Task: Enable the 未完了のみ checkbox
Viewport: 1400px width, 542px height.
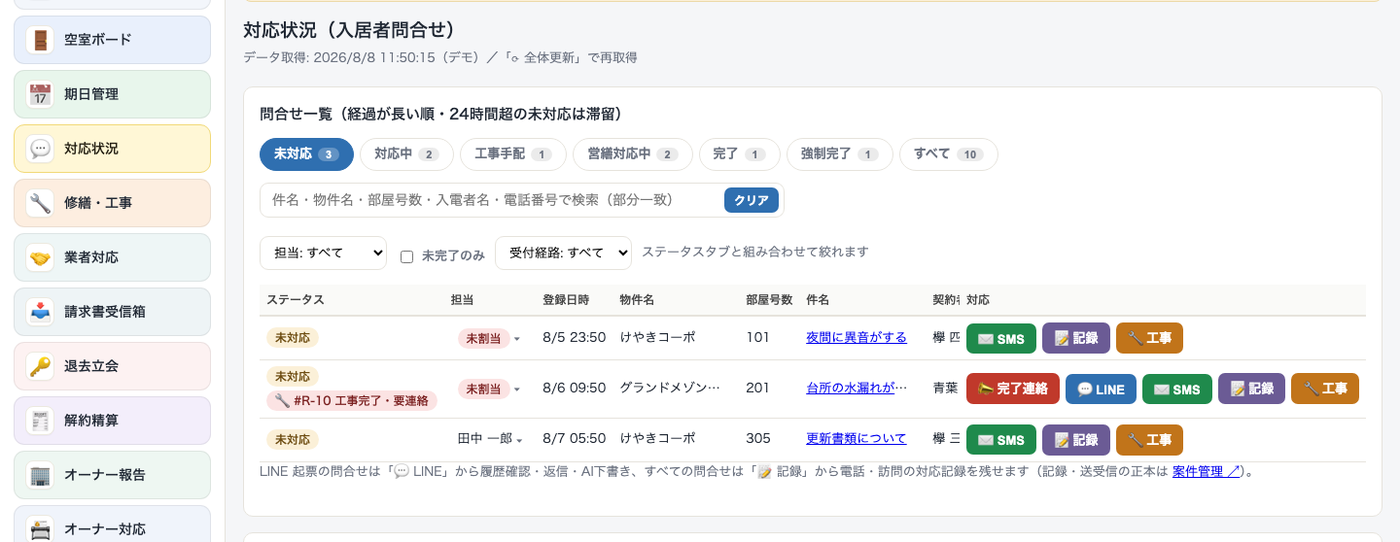Action: (407, 256)
